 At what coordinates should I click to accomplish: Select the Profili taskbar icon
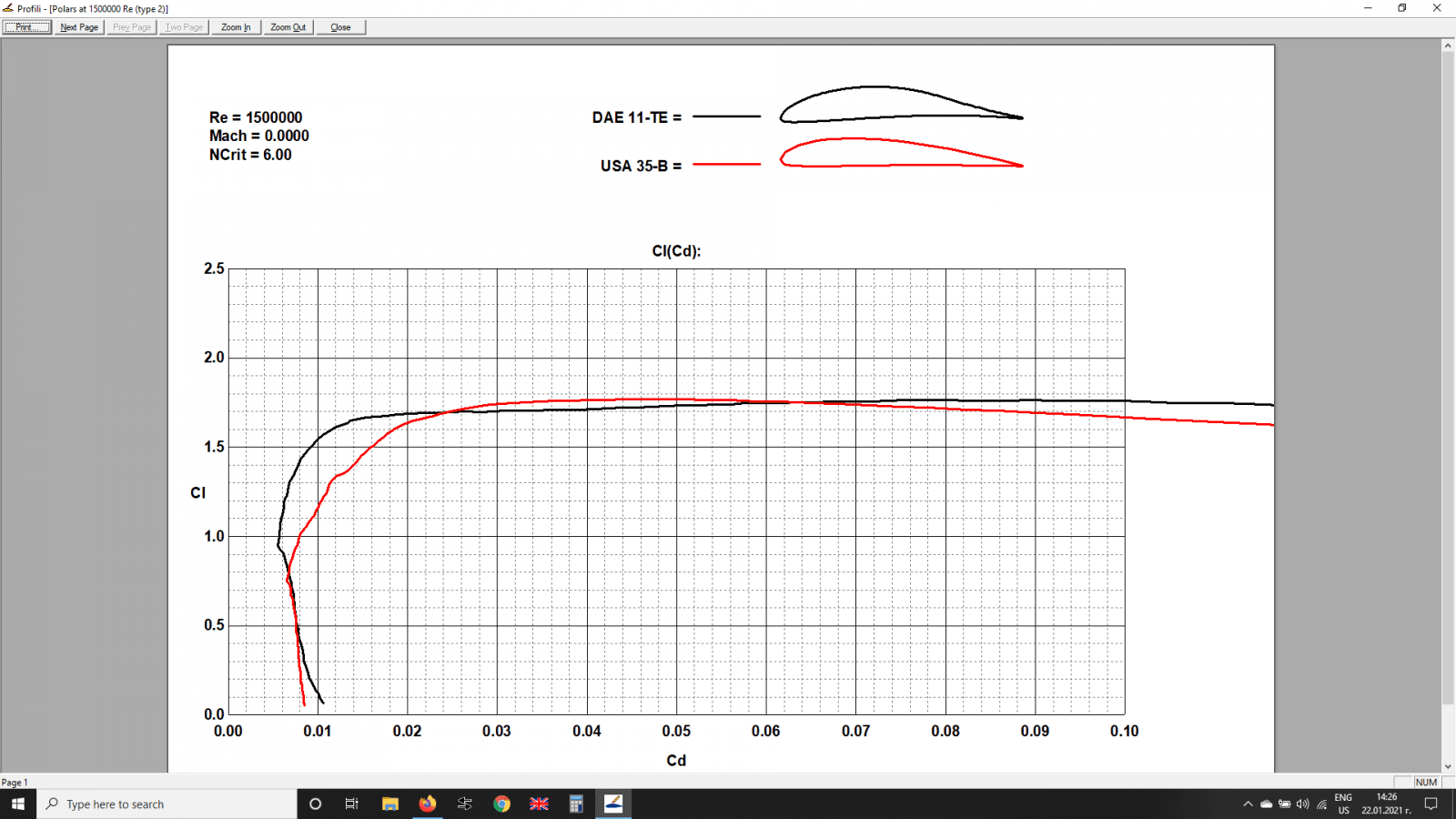click(613, 804)
